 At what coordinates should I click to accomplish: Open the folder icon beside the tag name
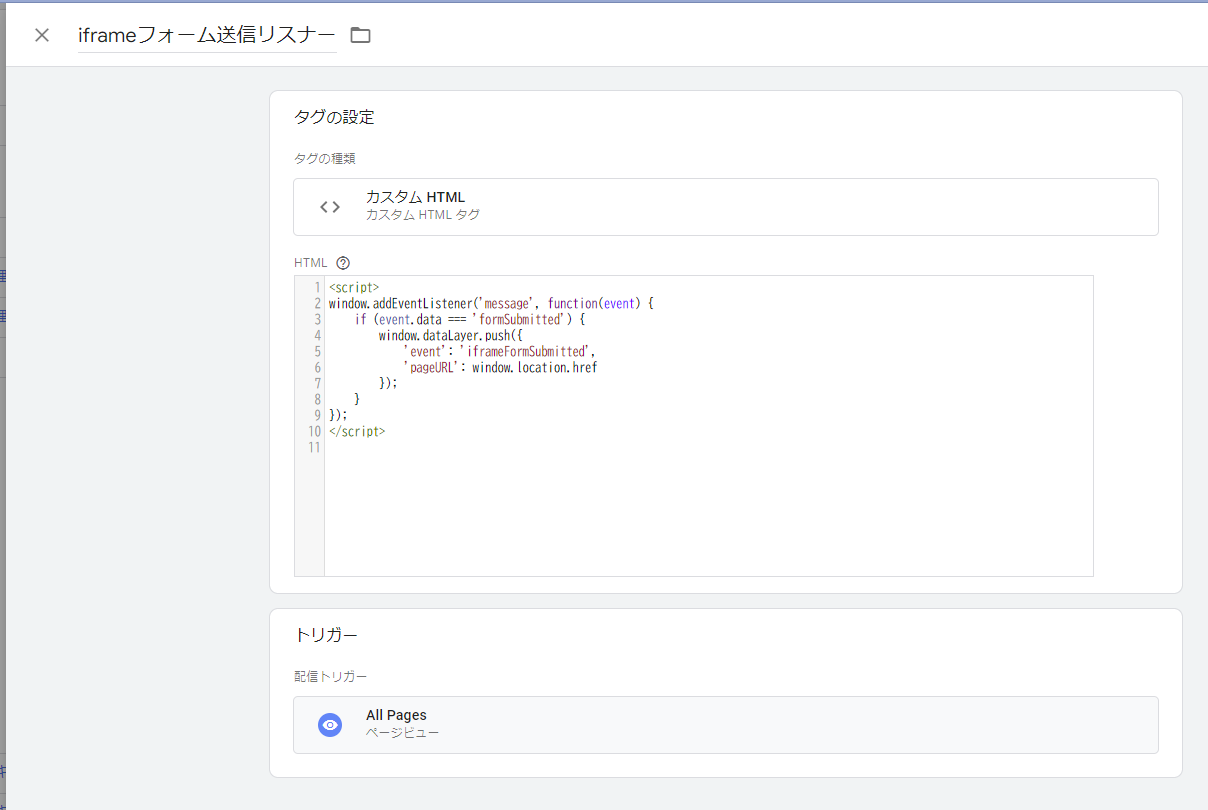[x=360, y=34]
